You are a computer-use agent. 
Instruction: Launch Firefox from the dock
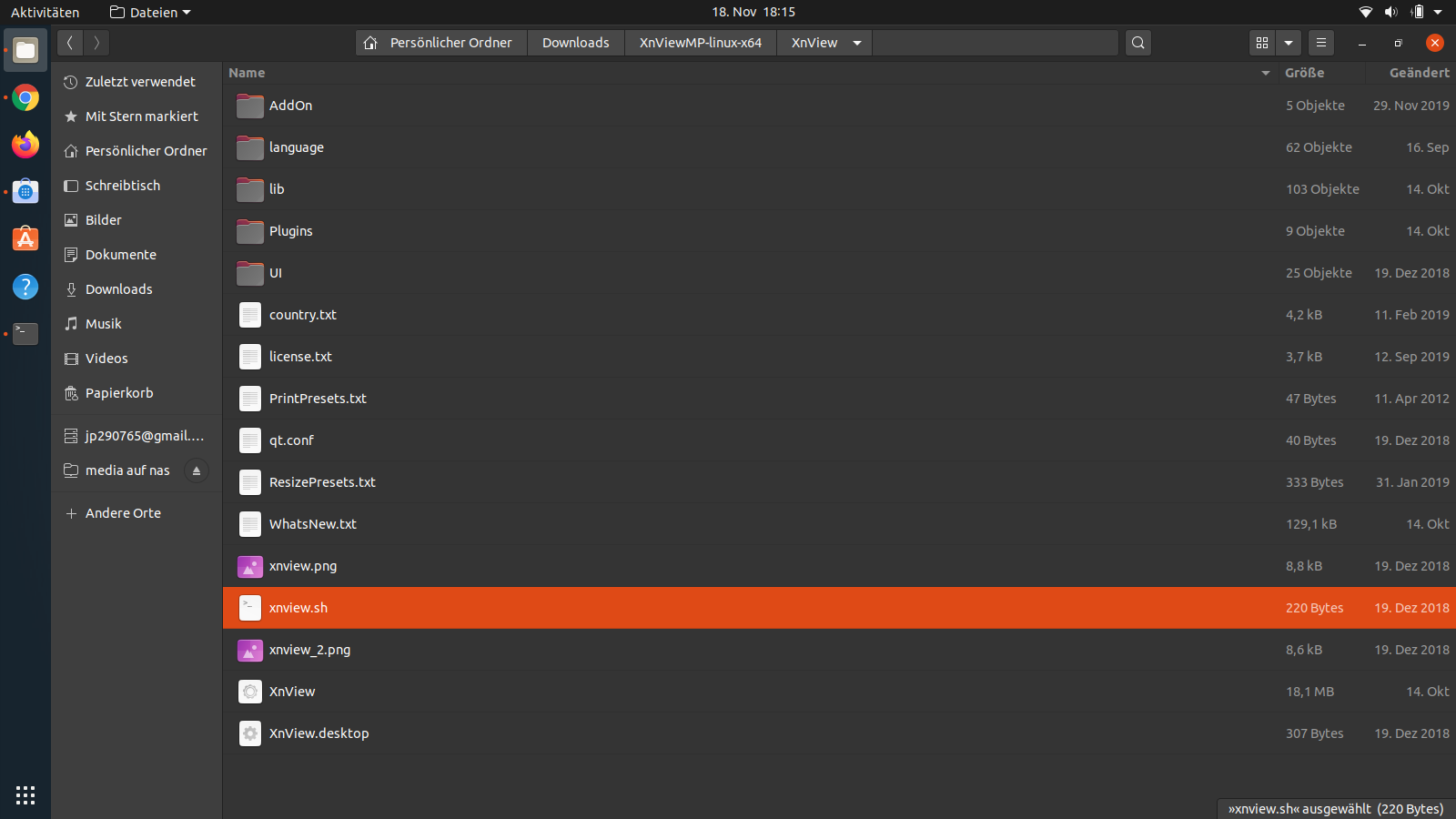[25, 145]
